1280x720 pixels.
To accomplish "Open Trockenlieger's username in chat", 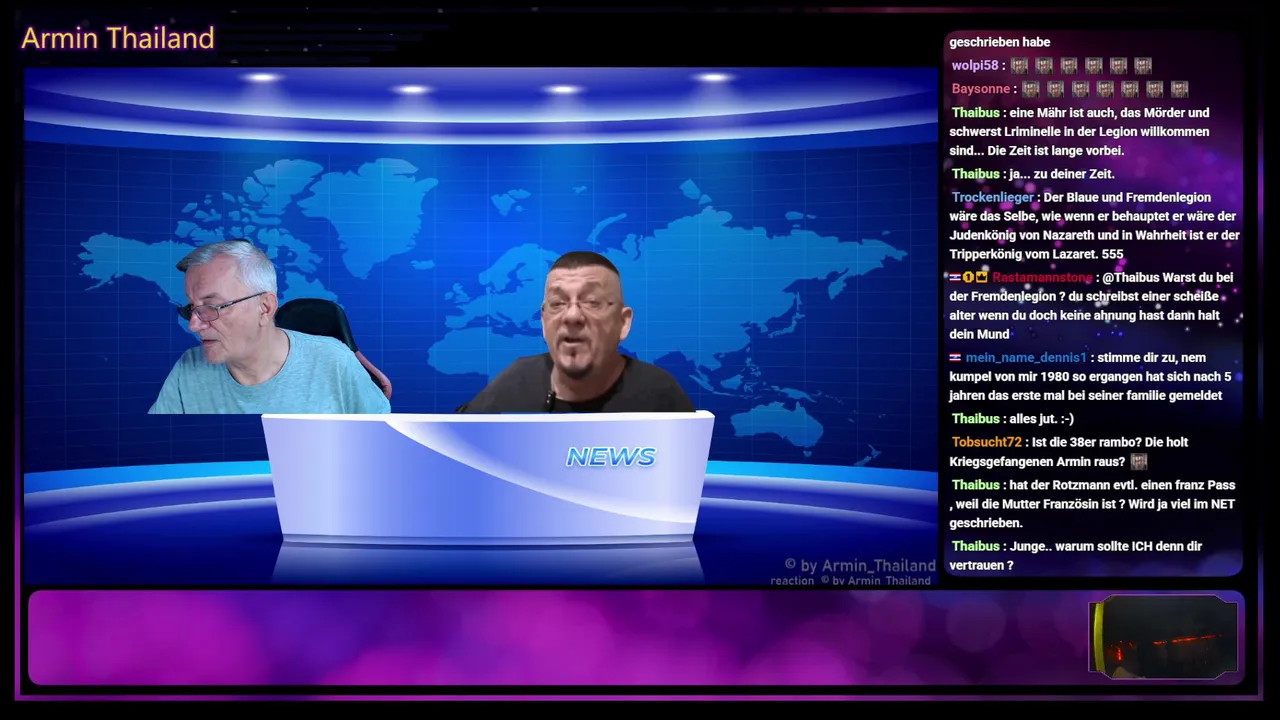I will click(x=993, y=197).
